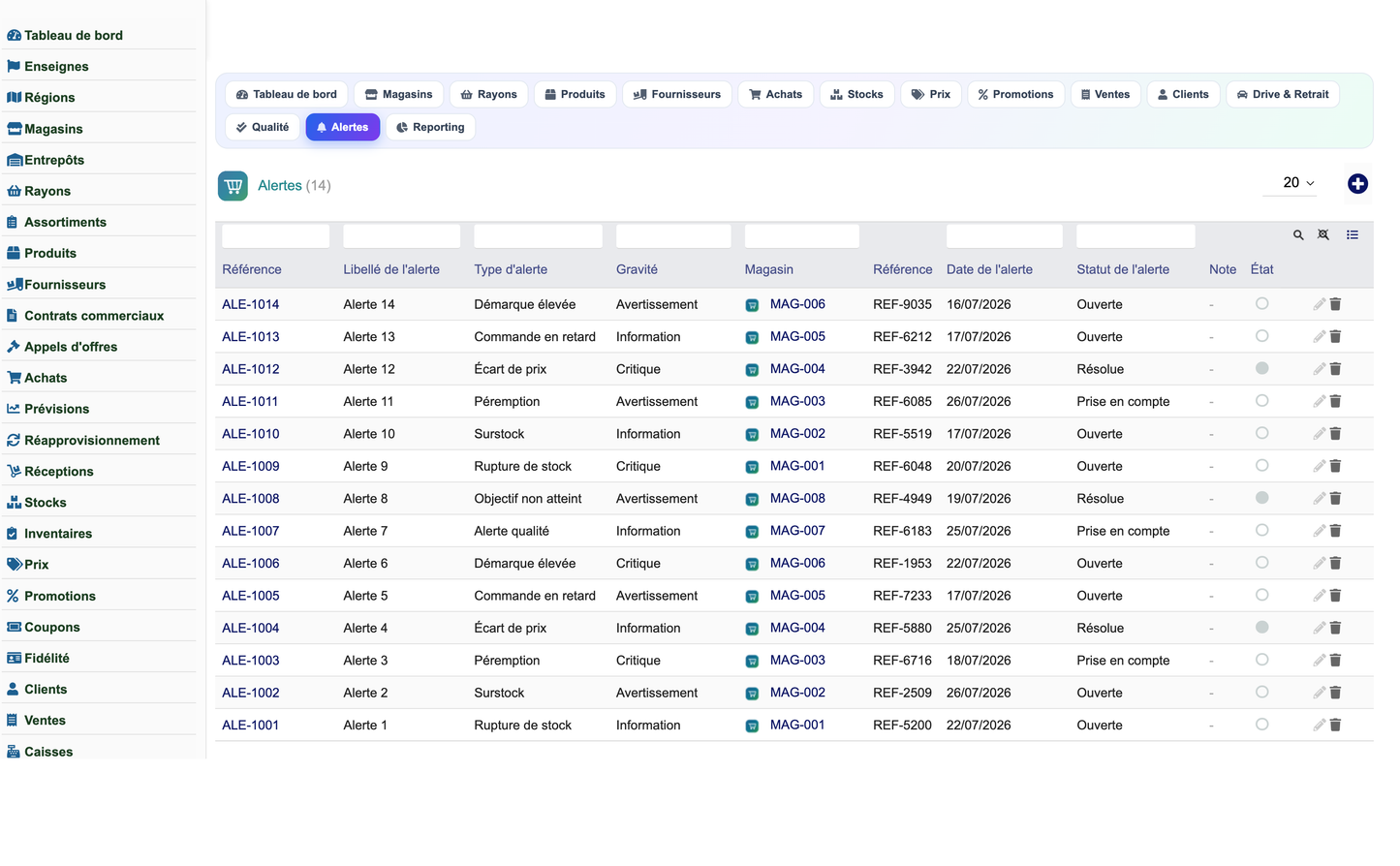Open the ALE-1014 reference link
The width and height of the screenshot is (1400, 866).
(x=250, y=304)
